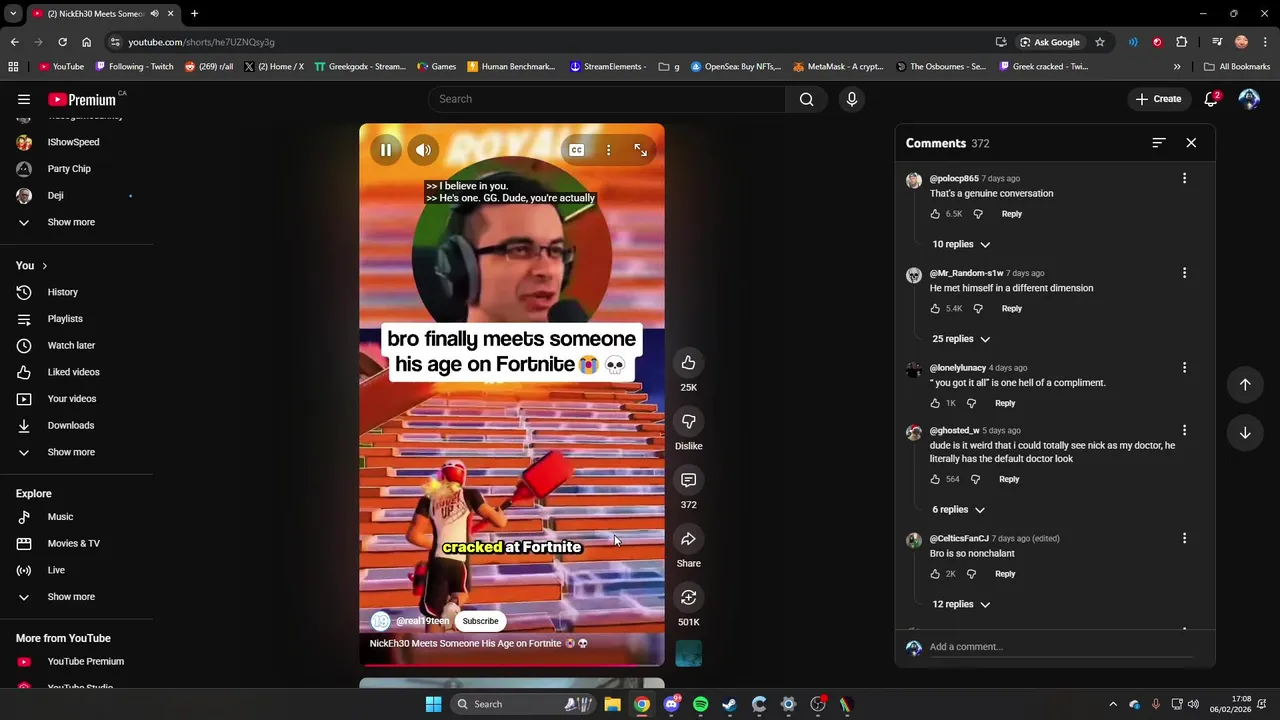This screenshot has width=1280, height=720.
Task: Expand 10 replies under @polocp865
Action: coord(961,244)
